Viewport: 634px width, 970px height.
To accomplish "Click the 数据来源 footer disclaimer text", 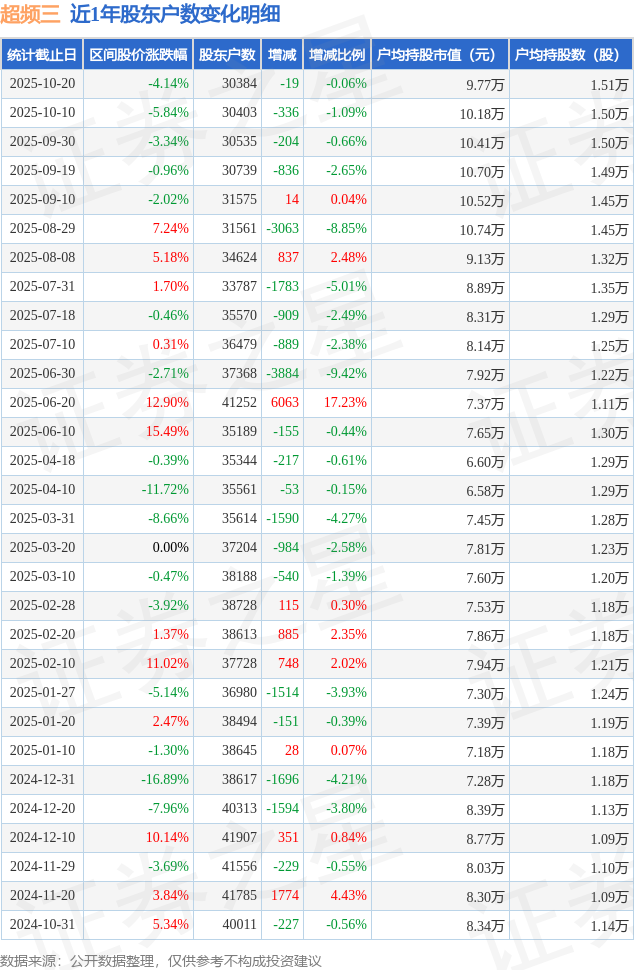I will pyautogui.click(x=162, y=961).
